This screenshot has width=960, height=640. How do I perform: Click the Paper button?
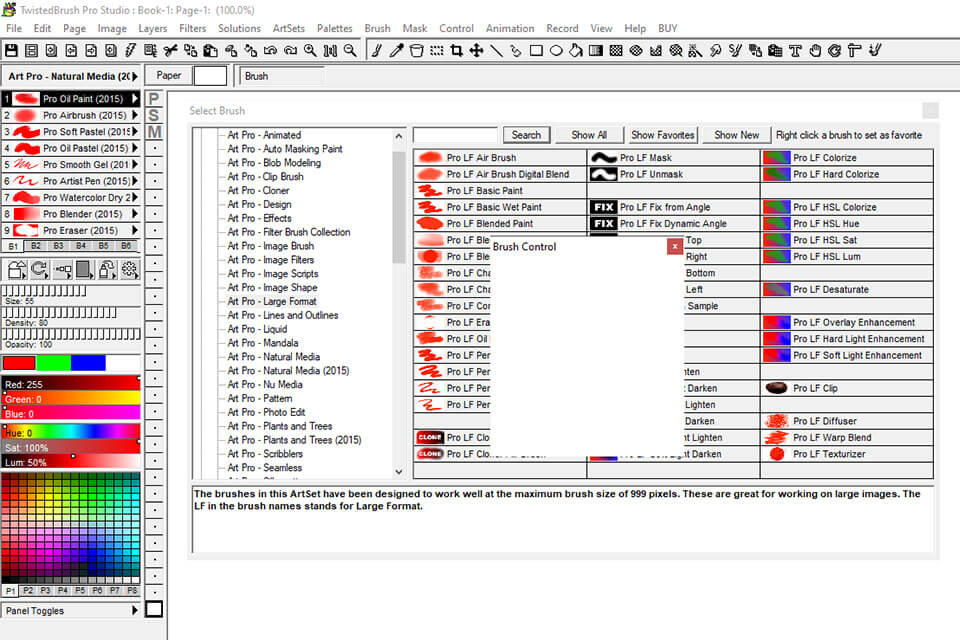[168, 76]
